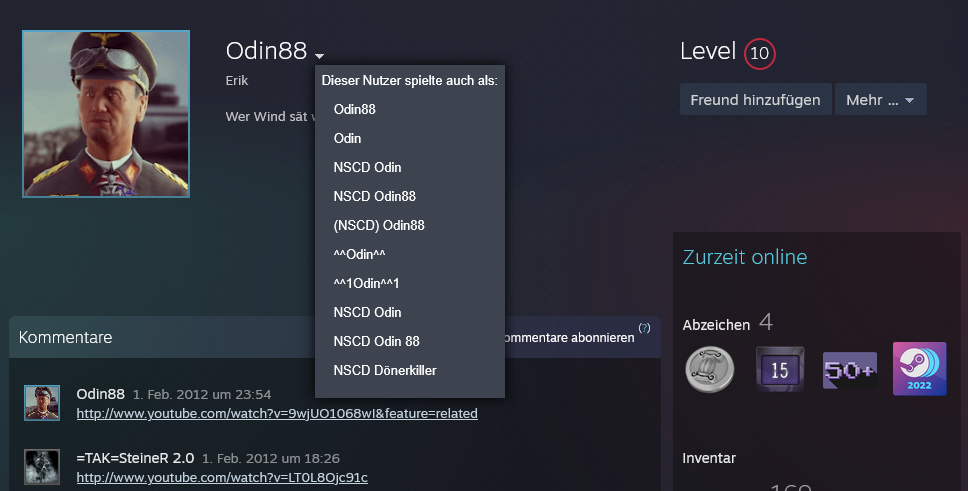Click the =TAK=SteineR 2.0 author name
Viewport: 968px width, 491px height.
(135, 458)
